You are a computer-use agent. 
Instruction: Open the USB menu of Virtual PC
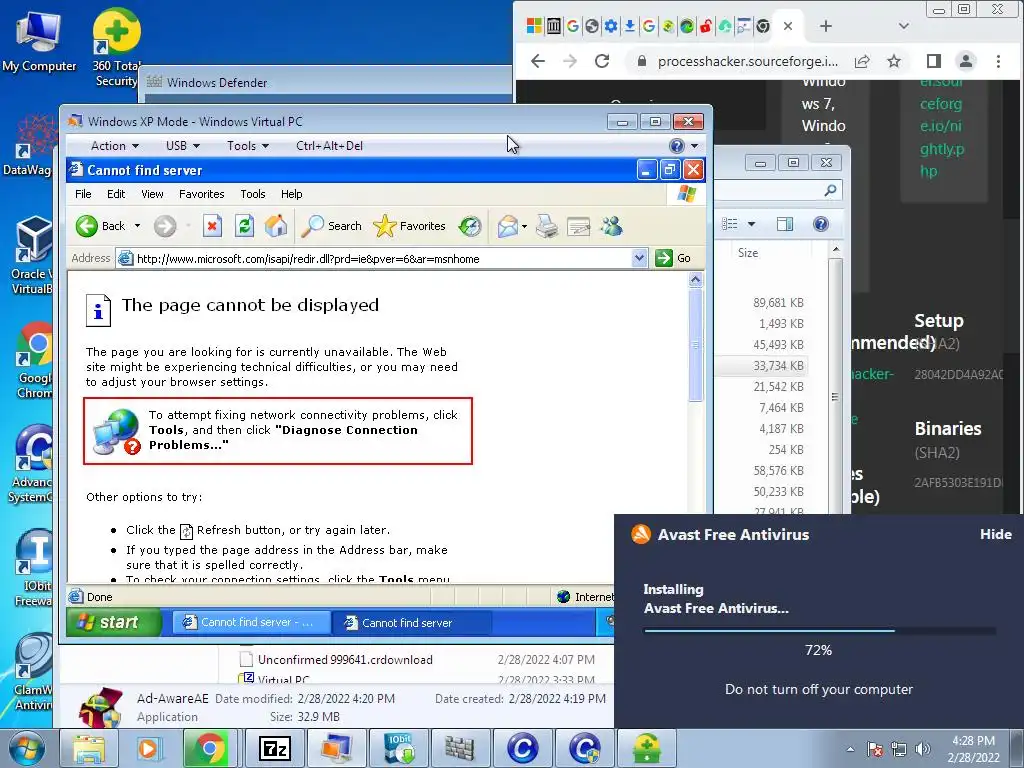pyautogui.click(x=183, y=146)
